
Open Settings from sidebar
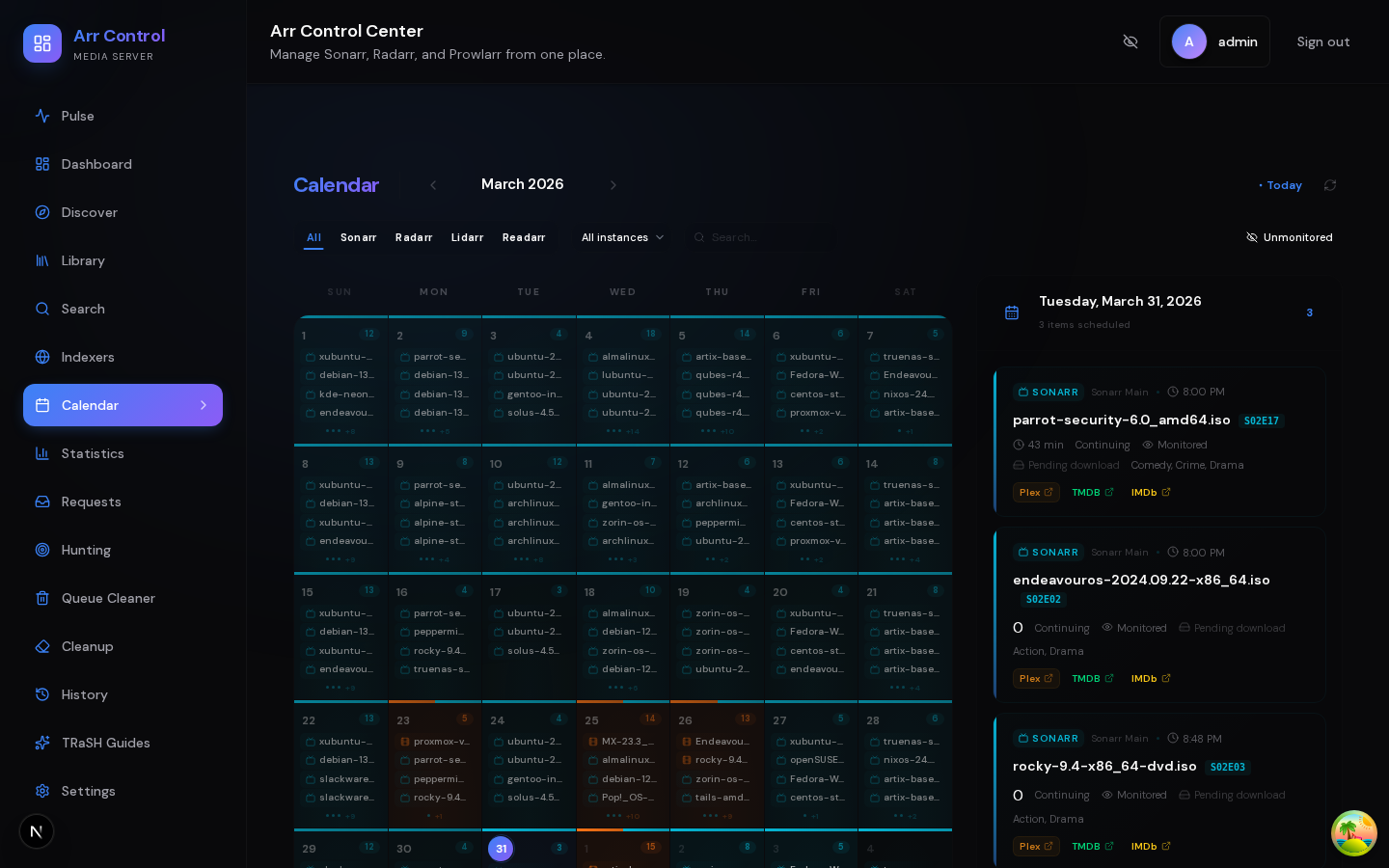[x=123, y=791]
